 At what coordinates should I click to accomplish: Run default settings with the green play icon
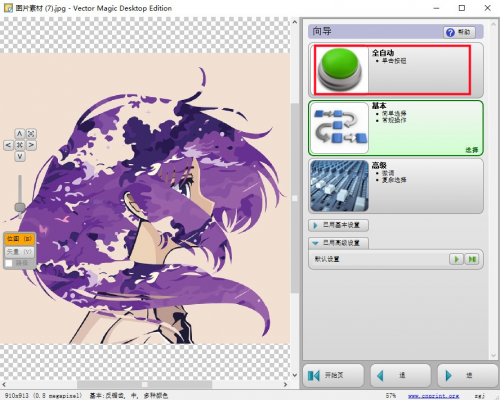[456, 259]
